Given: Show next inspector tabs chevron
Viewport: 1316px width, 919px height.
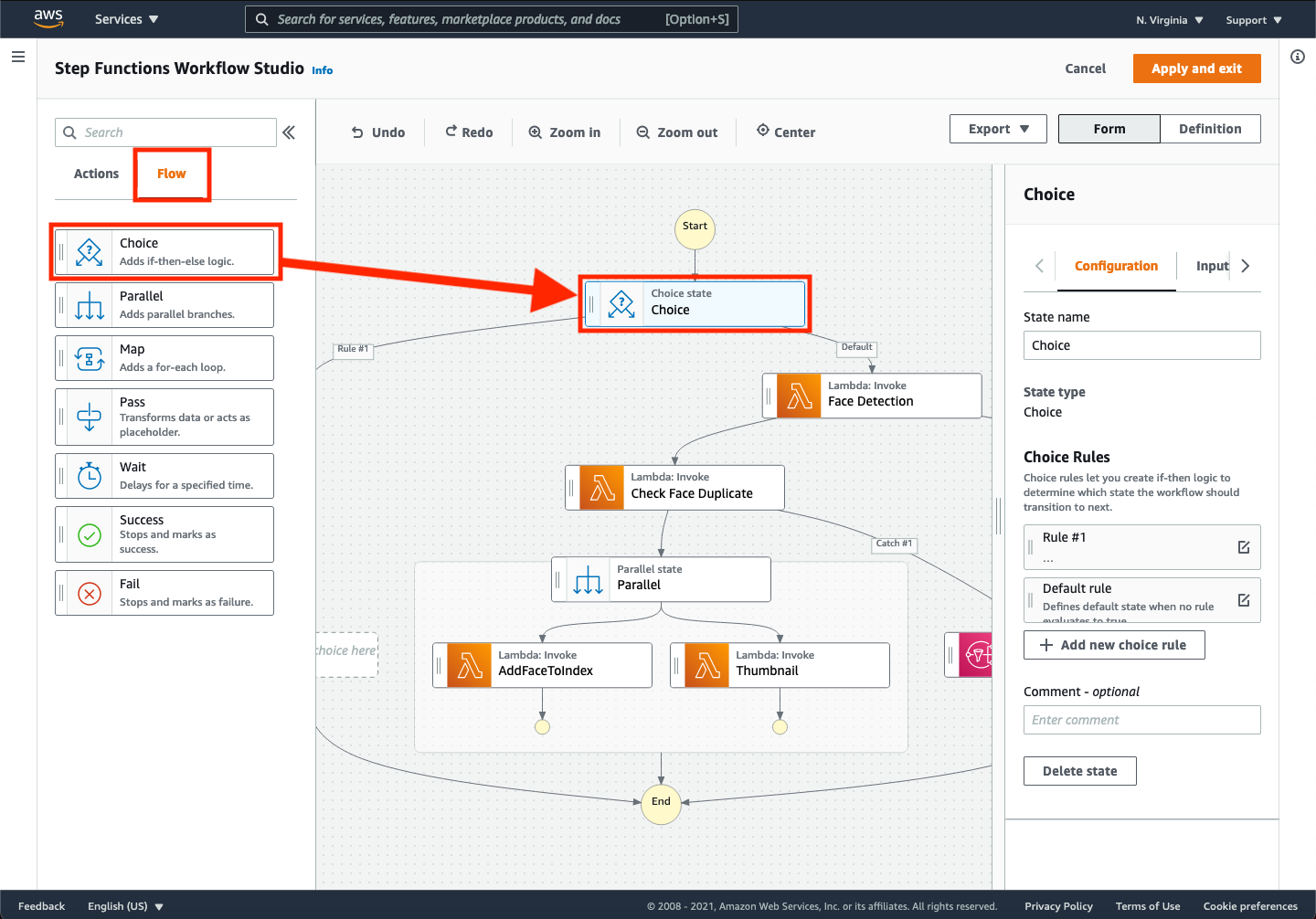Looking at the screenshot, I should pyautogui.click(x=1245, y=266).
